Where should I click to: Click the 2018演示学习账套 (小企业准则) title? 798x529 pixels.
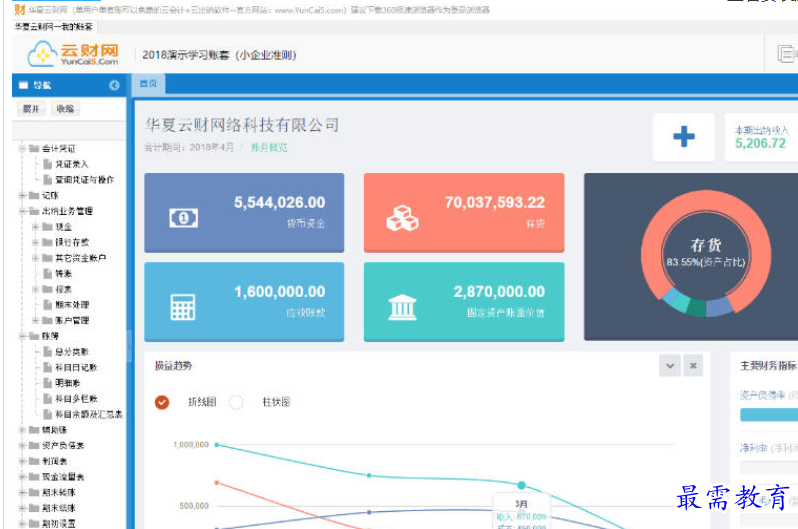(219, 55)
